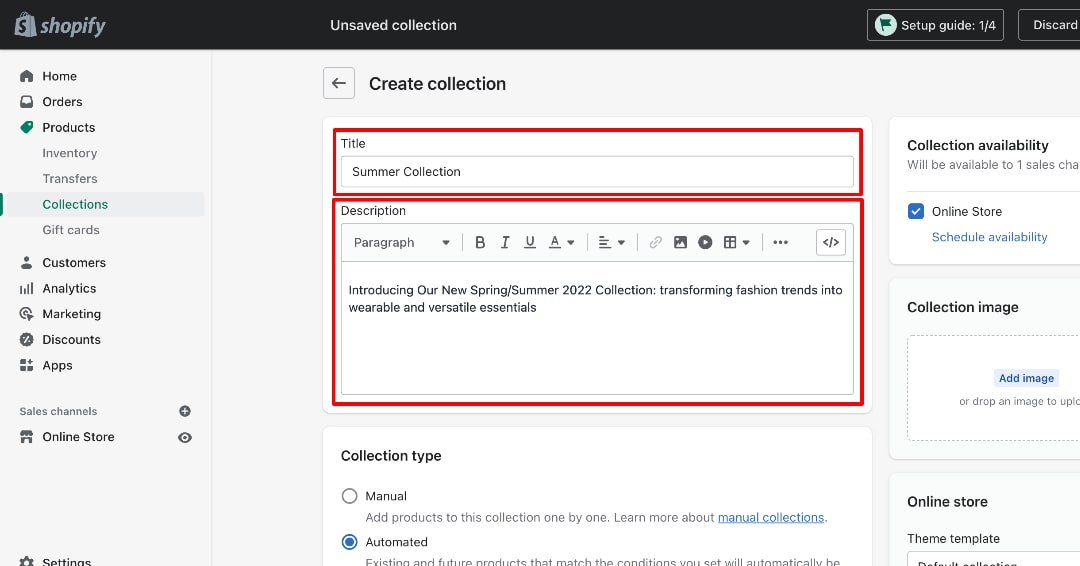The image size is (1080, 566).
Task: Click the Customers person icon
Action: [x=26, y=262]
